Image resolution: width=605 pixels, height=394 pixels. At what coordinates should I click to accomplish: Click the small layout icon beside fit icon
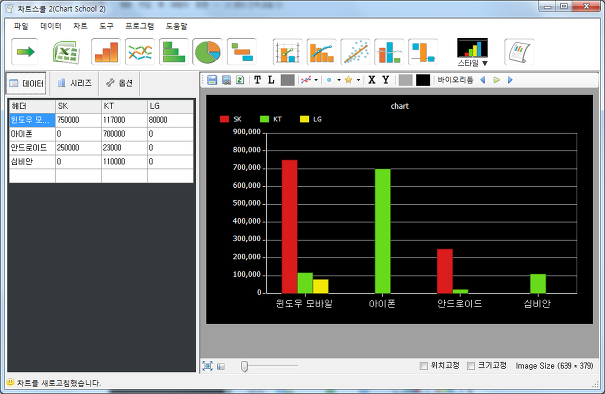pyautogui.click(x=221, y=366)
